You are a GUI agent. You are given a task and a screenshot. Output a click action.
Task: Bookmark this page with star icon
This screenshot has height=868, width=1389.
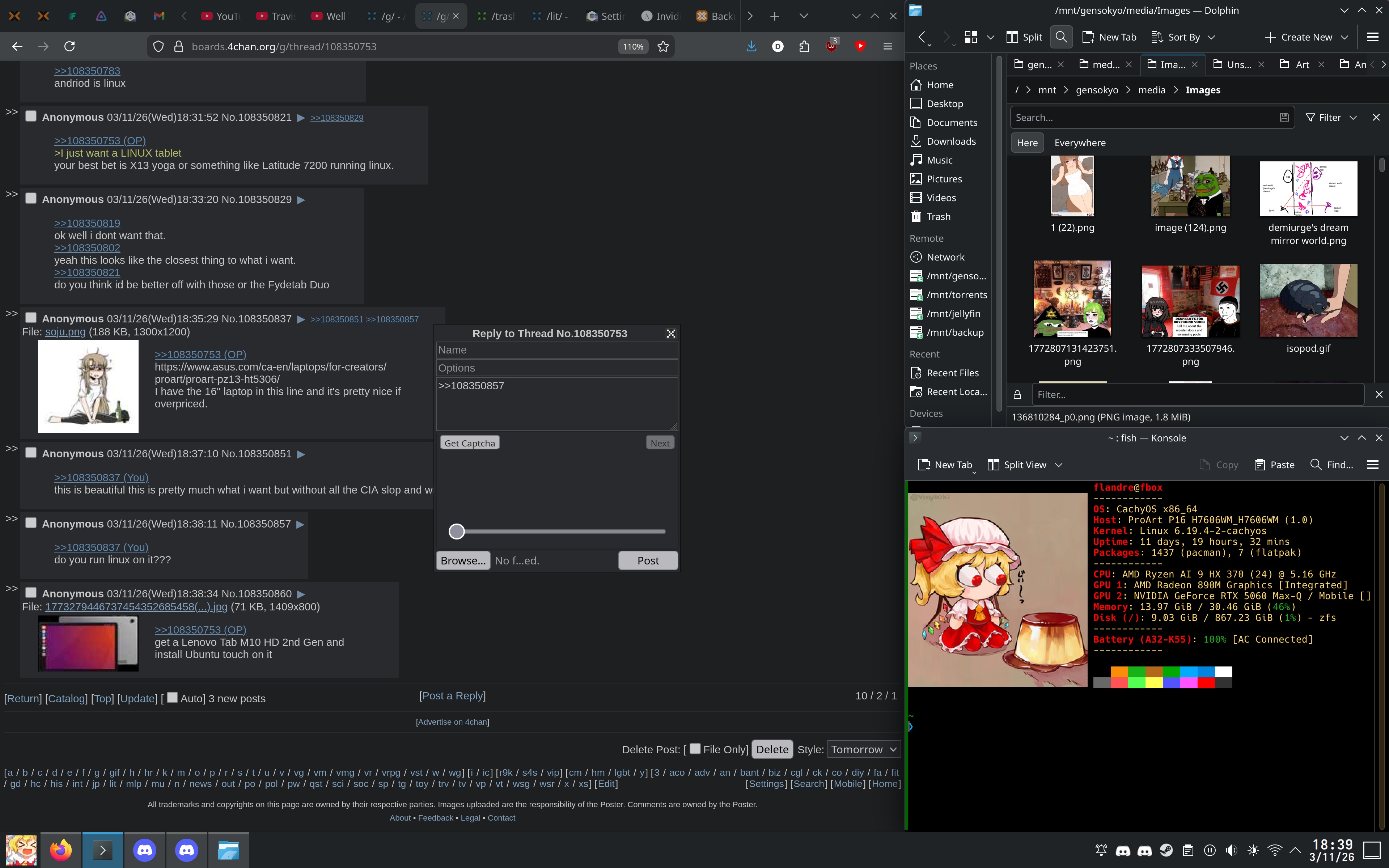pos(663,47)
